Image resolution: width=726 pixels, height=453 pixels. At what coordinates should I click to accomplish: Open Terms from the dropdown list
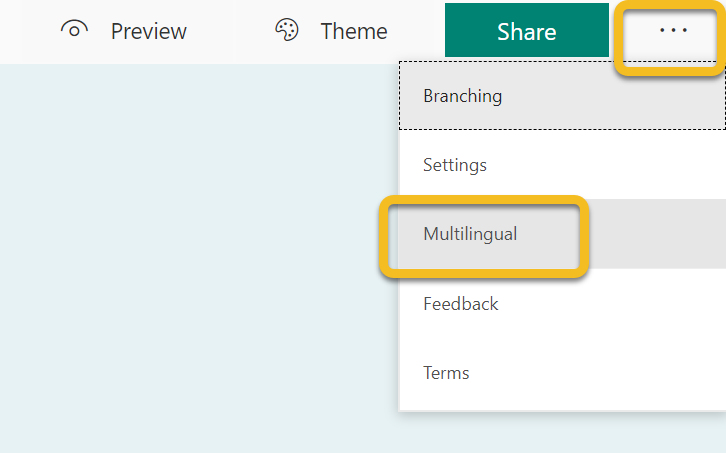446,372
